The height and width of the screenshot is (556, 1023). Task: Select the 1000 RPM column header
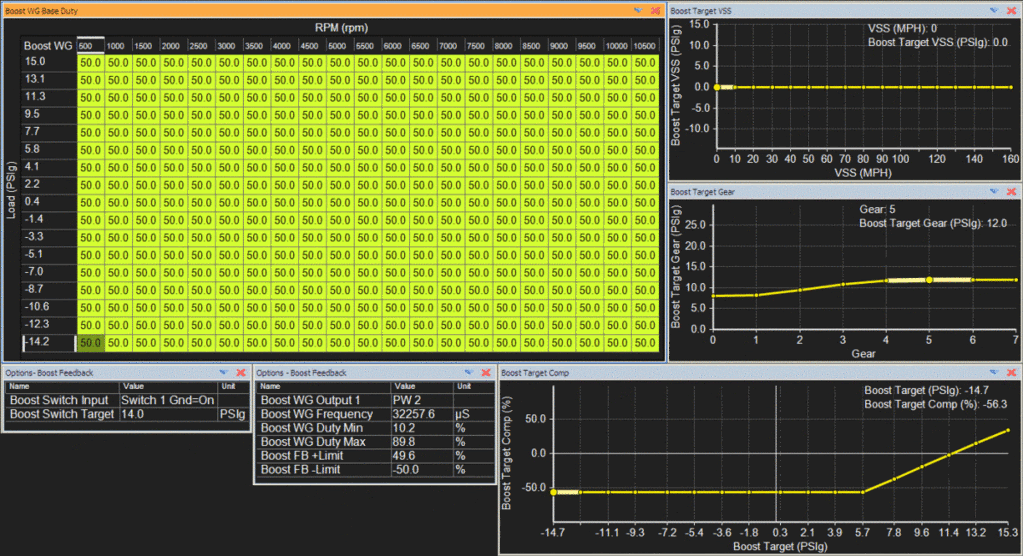tap(118, 46)
